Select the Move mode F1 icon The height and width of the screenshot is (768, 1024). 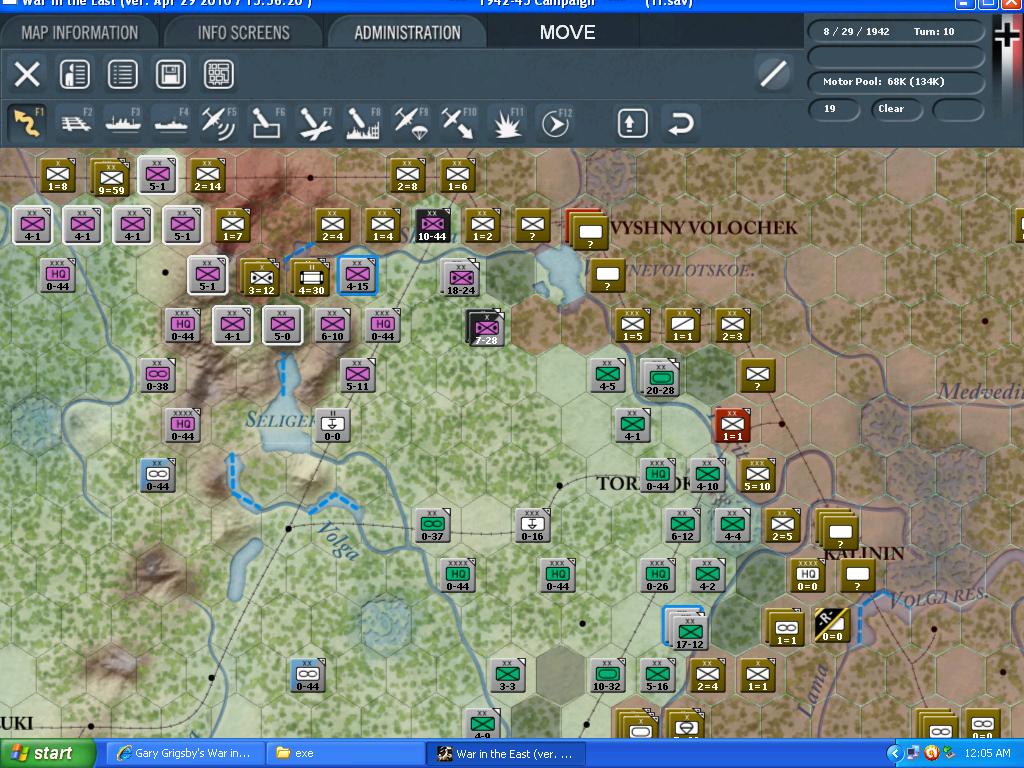27,123
